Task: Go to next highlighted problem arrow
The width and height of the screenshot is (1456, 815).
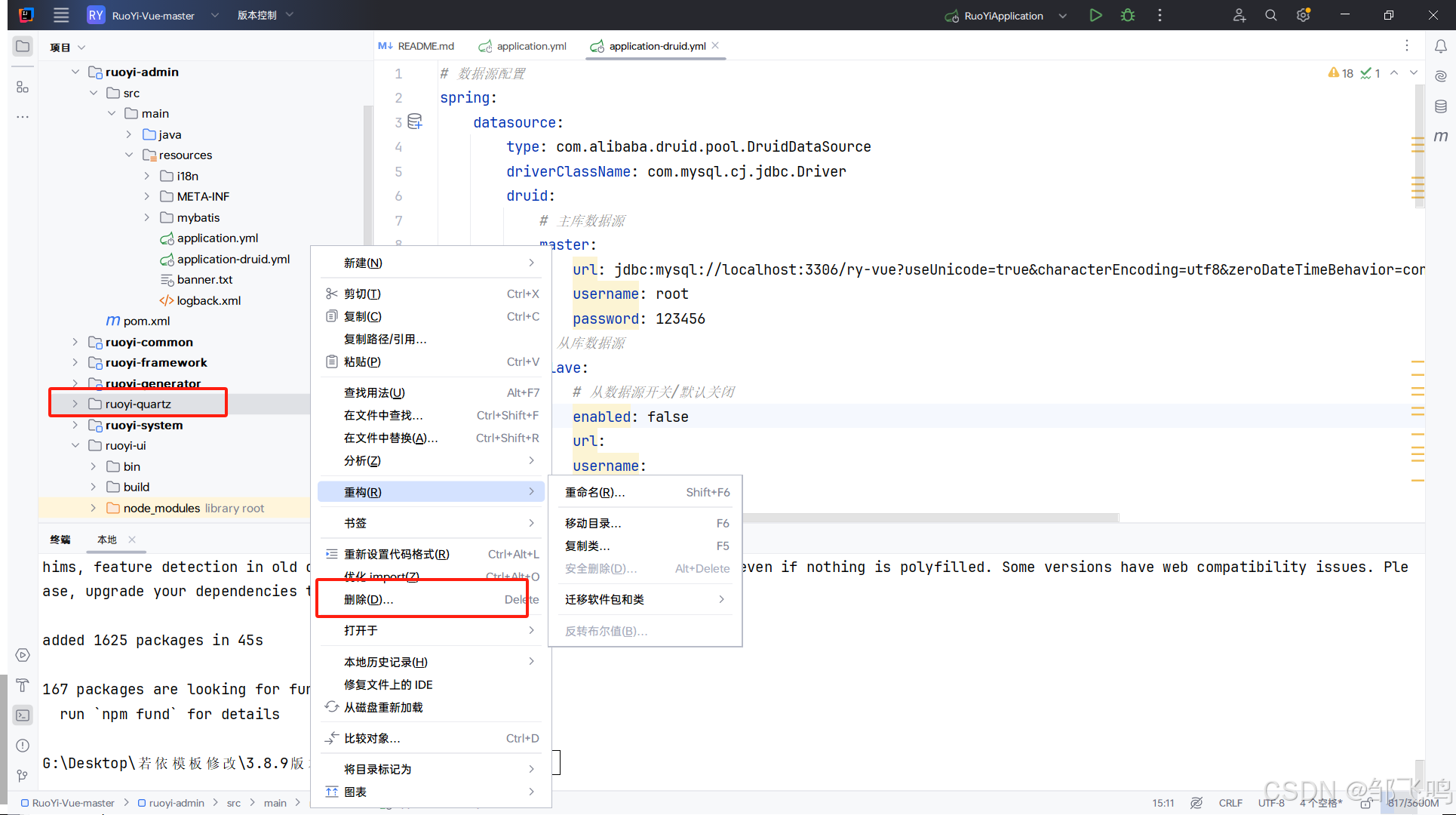Action: tap(1414, 73)
